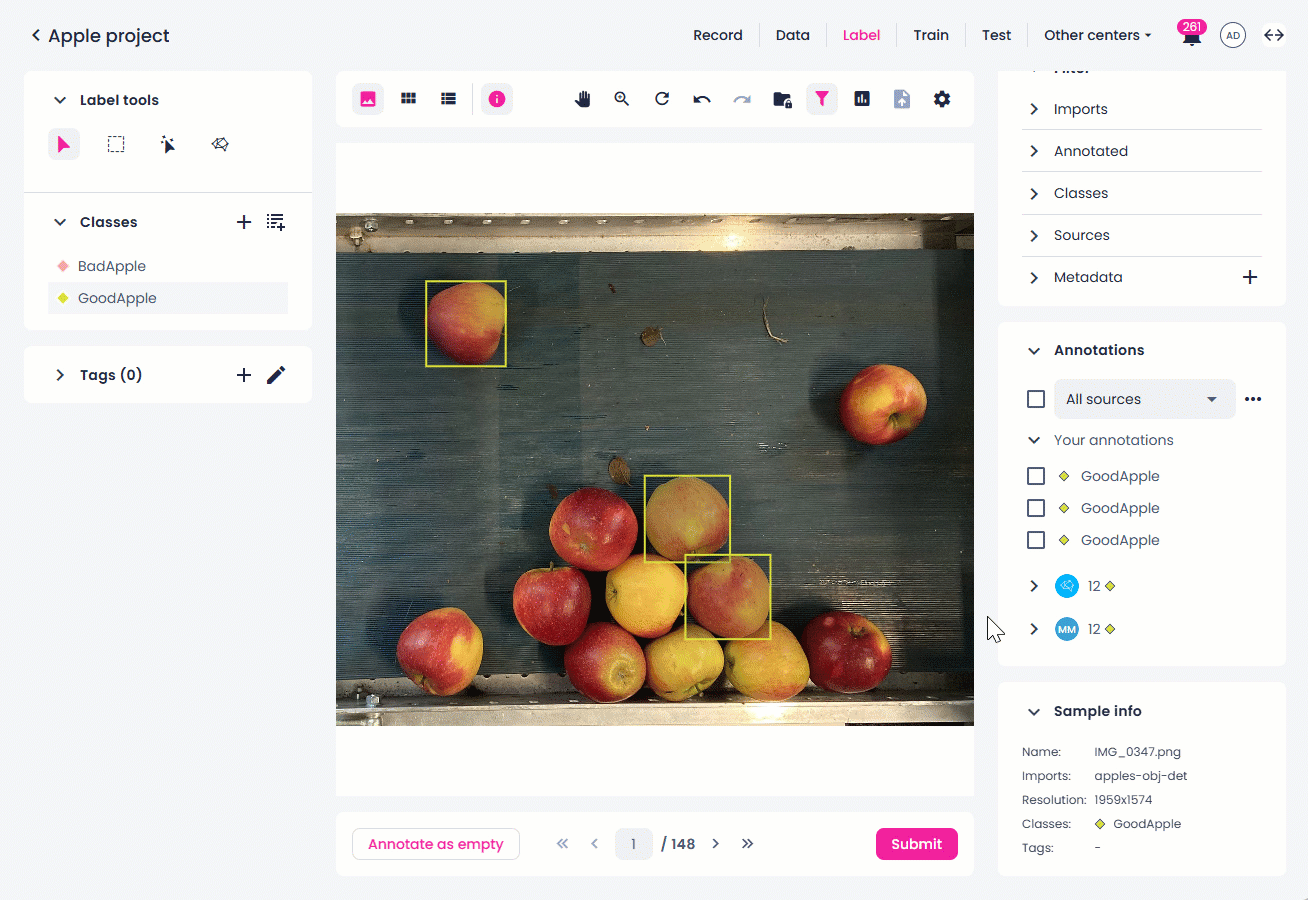Redo the last action
Viewport: 1308px width, 900px height.
pos(742,99)
